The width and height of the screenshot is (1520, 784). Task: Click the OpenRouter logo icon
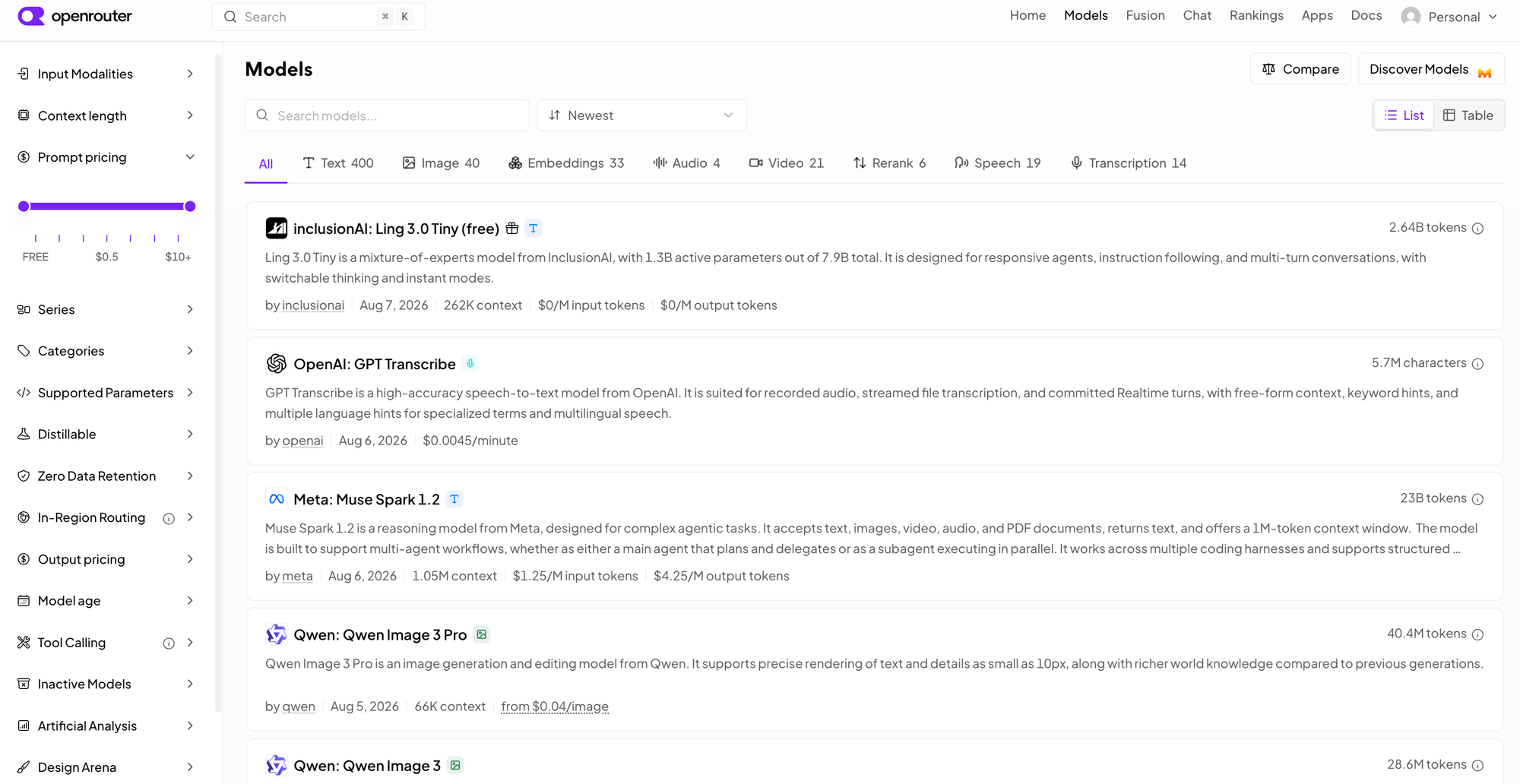tap(31, 16)
